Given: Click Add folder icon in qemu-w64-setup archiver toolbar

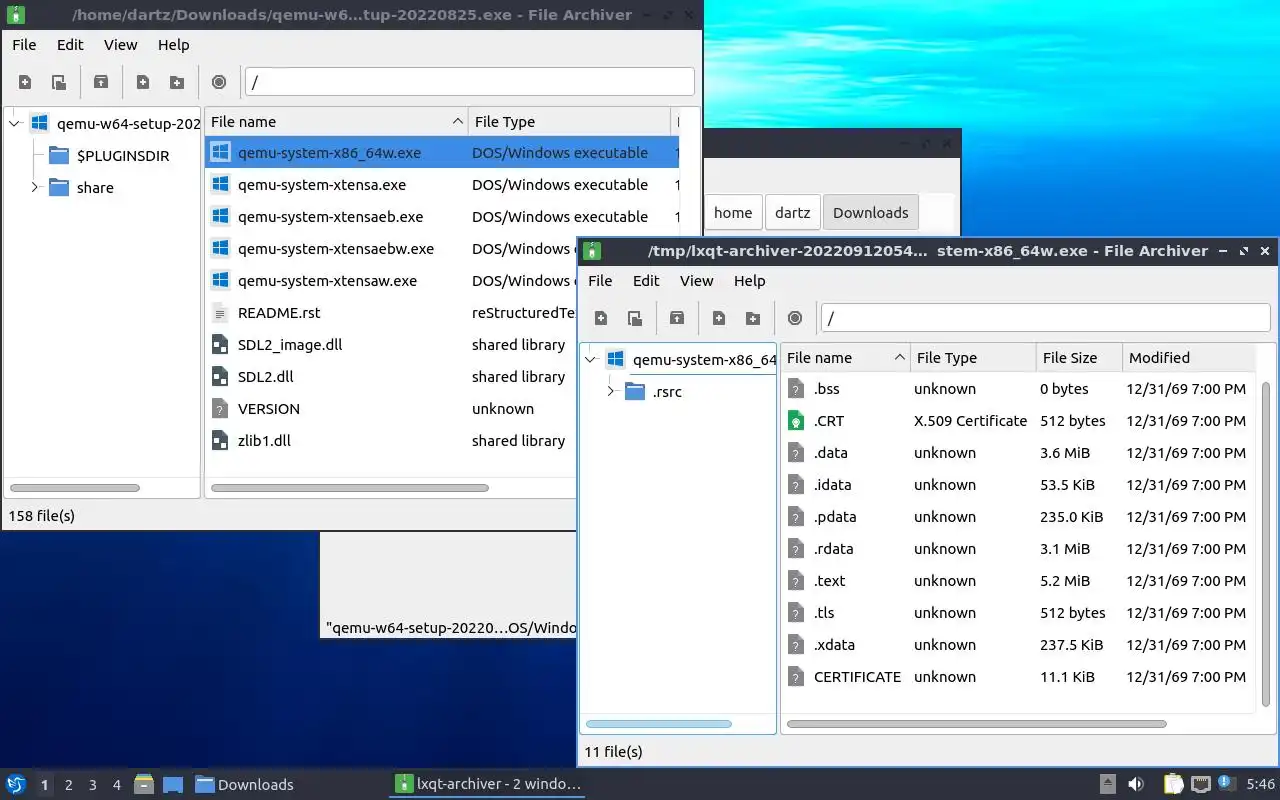Looking at the screenshot, I should point(177,82).
